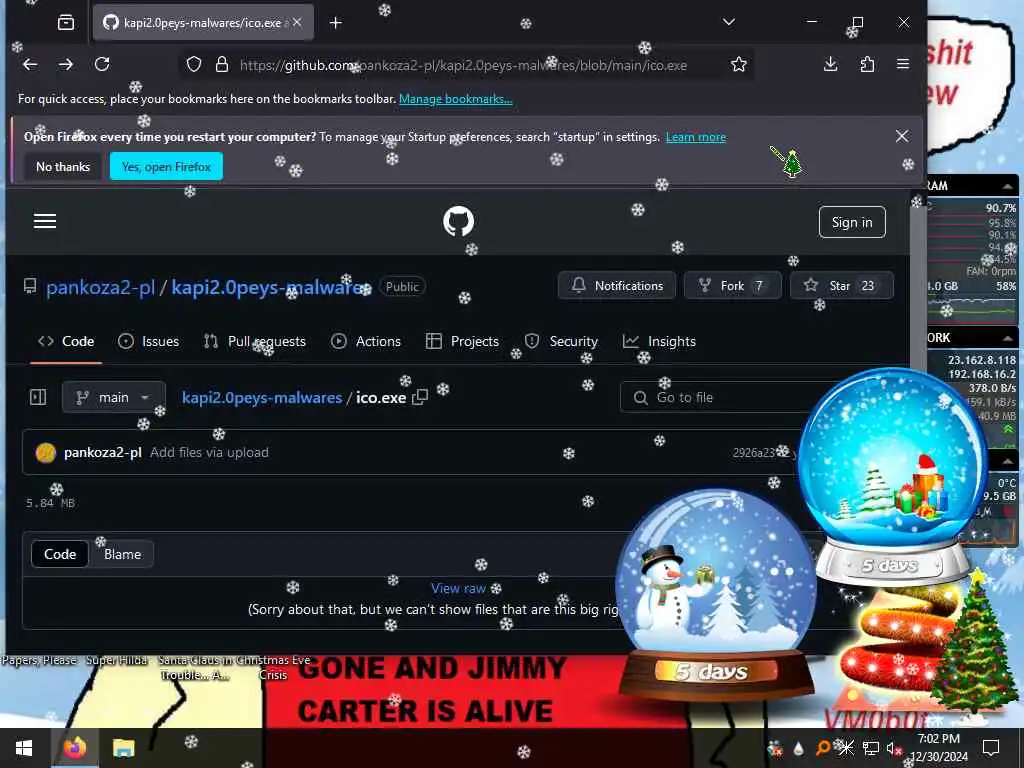Open kapi2.0peys-malwares repository title link
The image size is (1024, 768).
(x=270, y=287)
